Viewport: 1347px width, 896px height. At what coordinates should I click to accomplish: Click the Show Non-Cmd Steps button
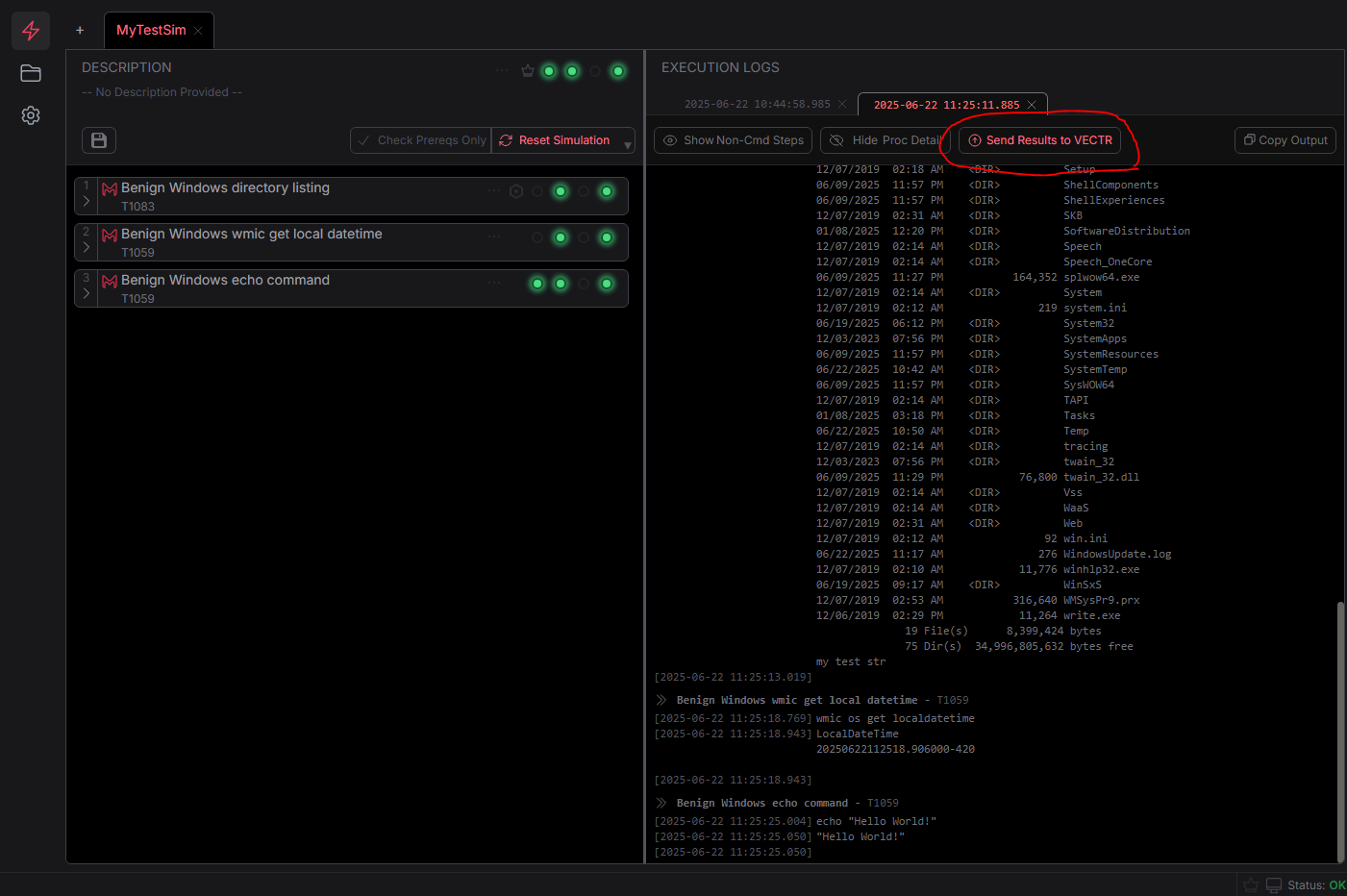tap(732, 139)
